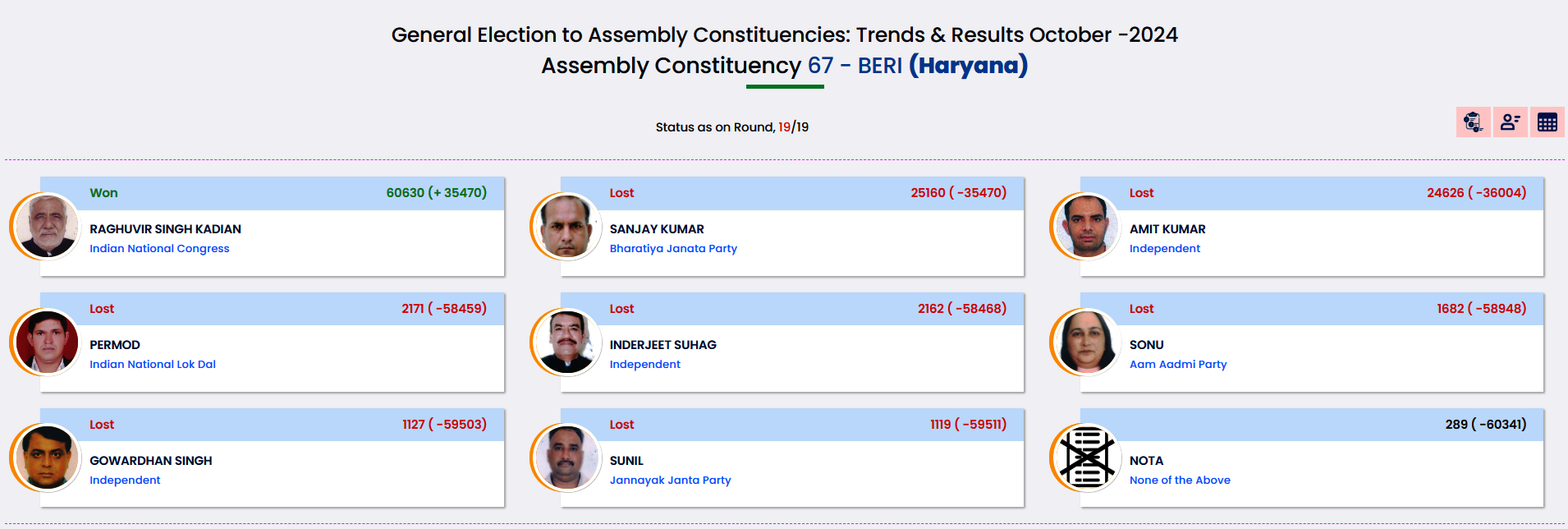Click the Indian National Congress party label
The width and height of the screenshot is (1568, 529).
click(159, 248)
